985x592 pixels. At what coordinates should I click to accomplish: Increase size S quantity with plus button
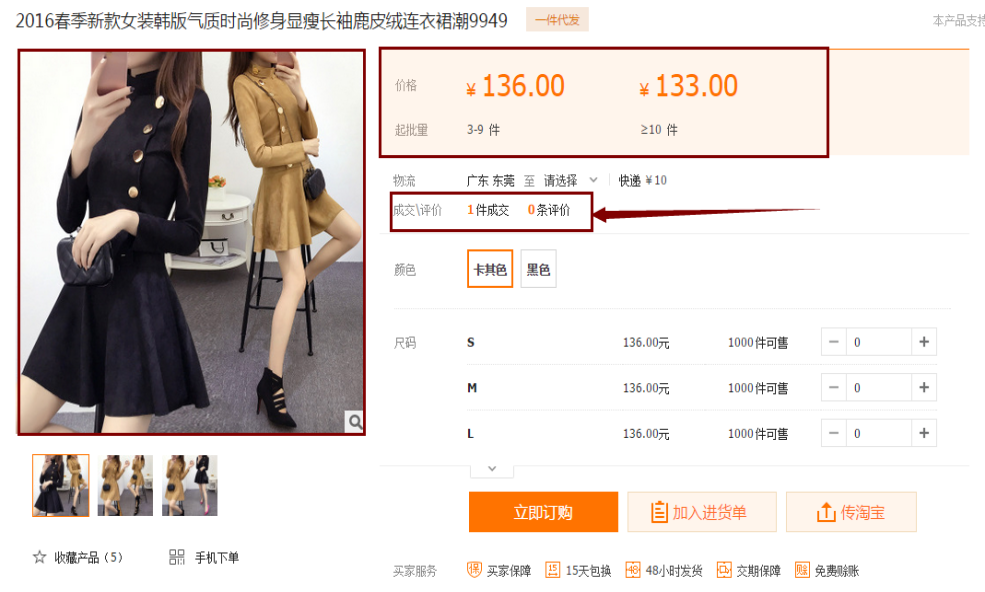point(924,342)
